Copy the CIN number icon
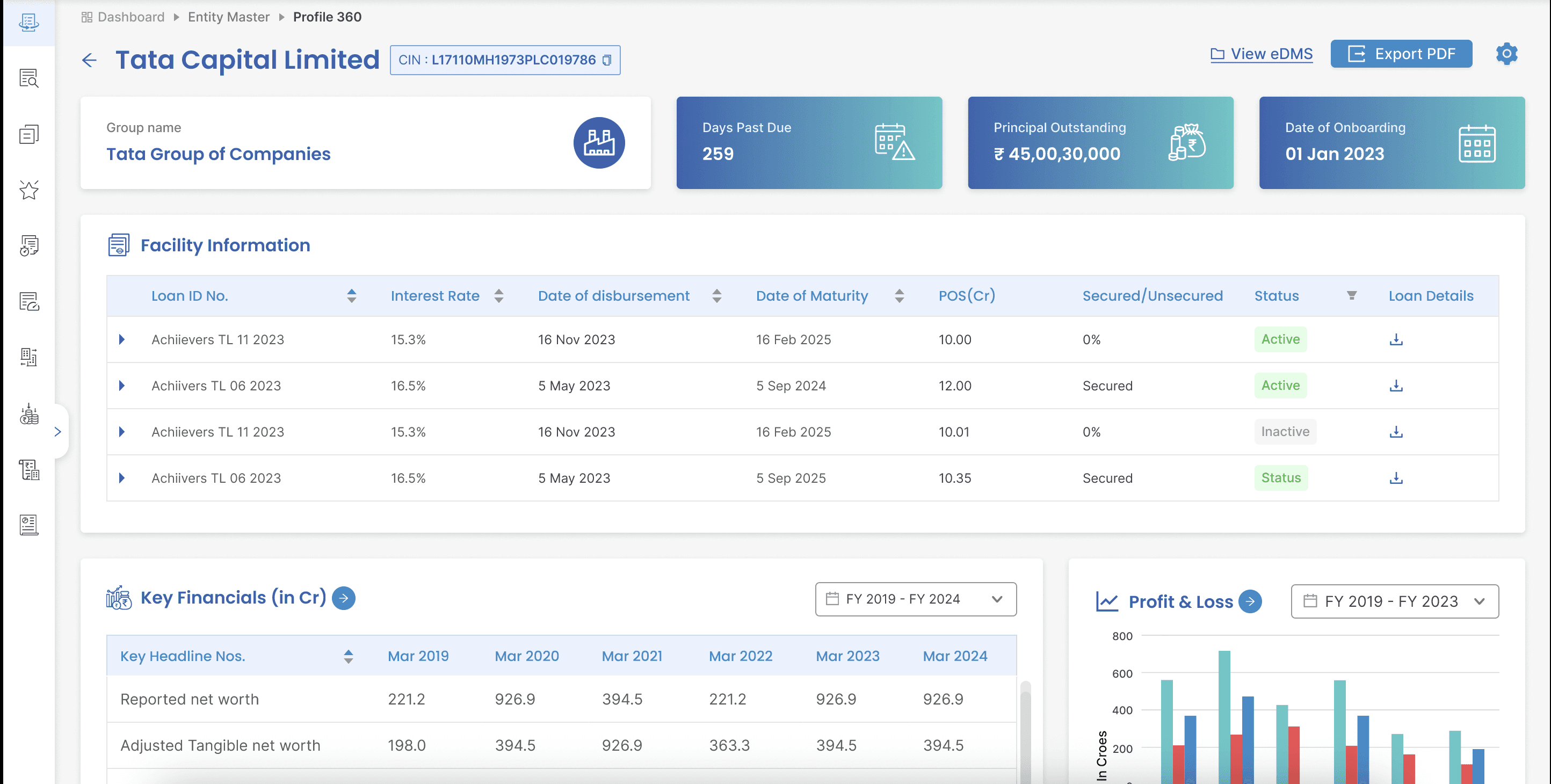Screen dimensions: 1551x784 click(607, 60)
